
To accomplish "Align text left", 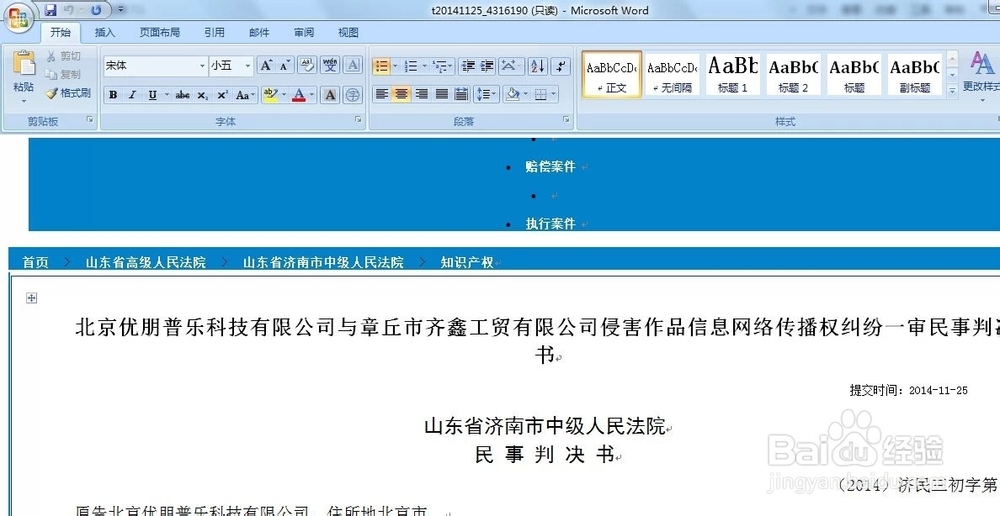I will 381,94.
